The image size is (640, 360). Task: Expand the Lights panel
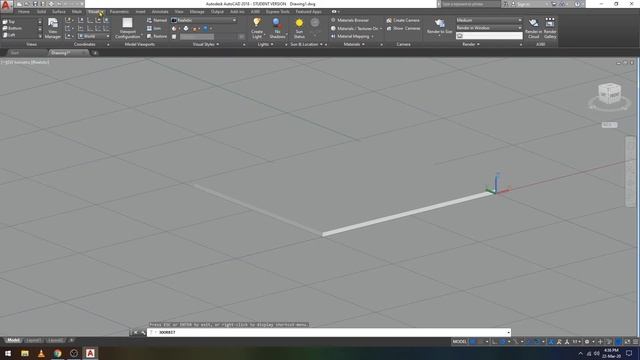(265, 44)
